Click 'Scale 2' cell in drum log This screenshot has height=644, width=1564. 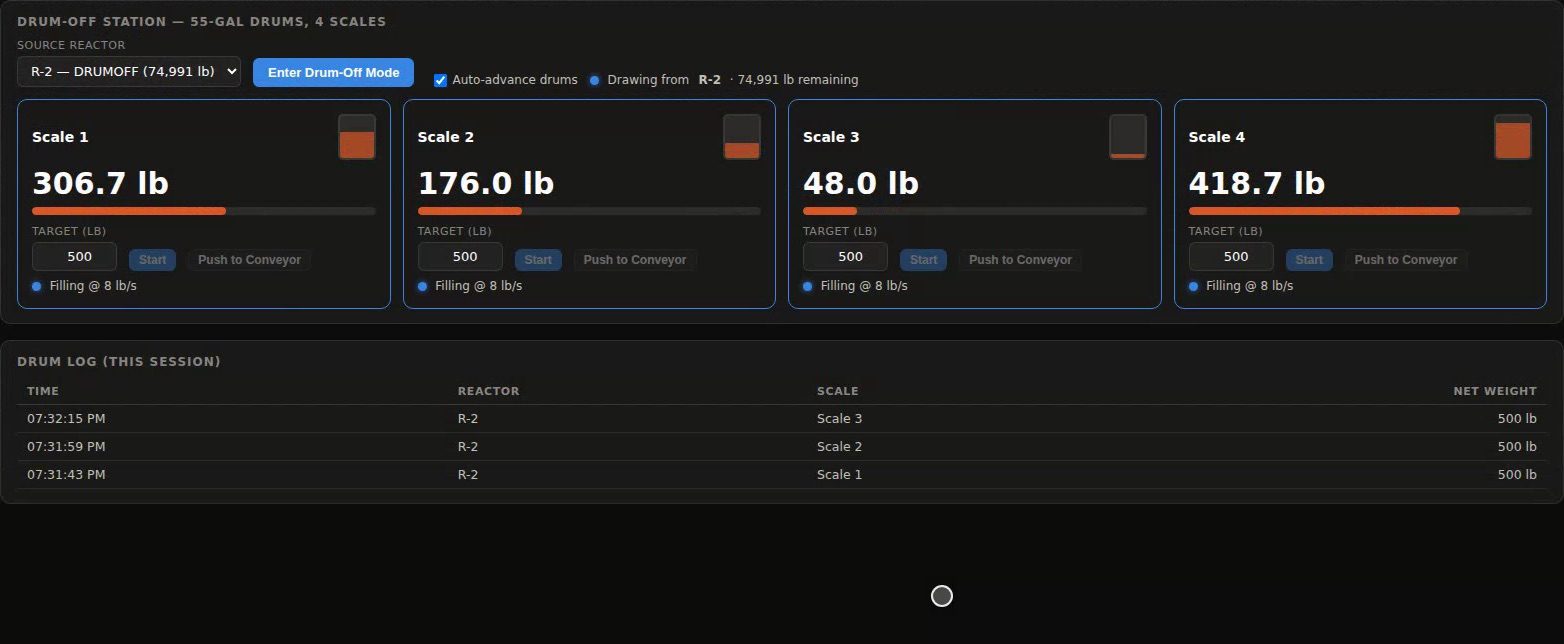point(840,447)
